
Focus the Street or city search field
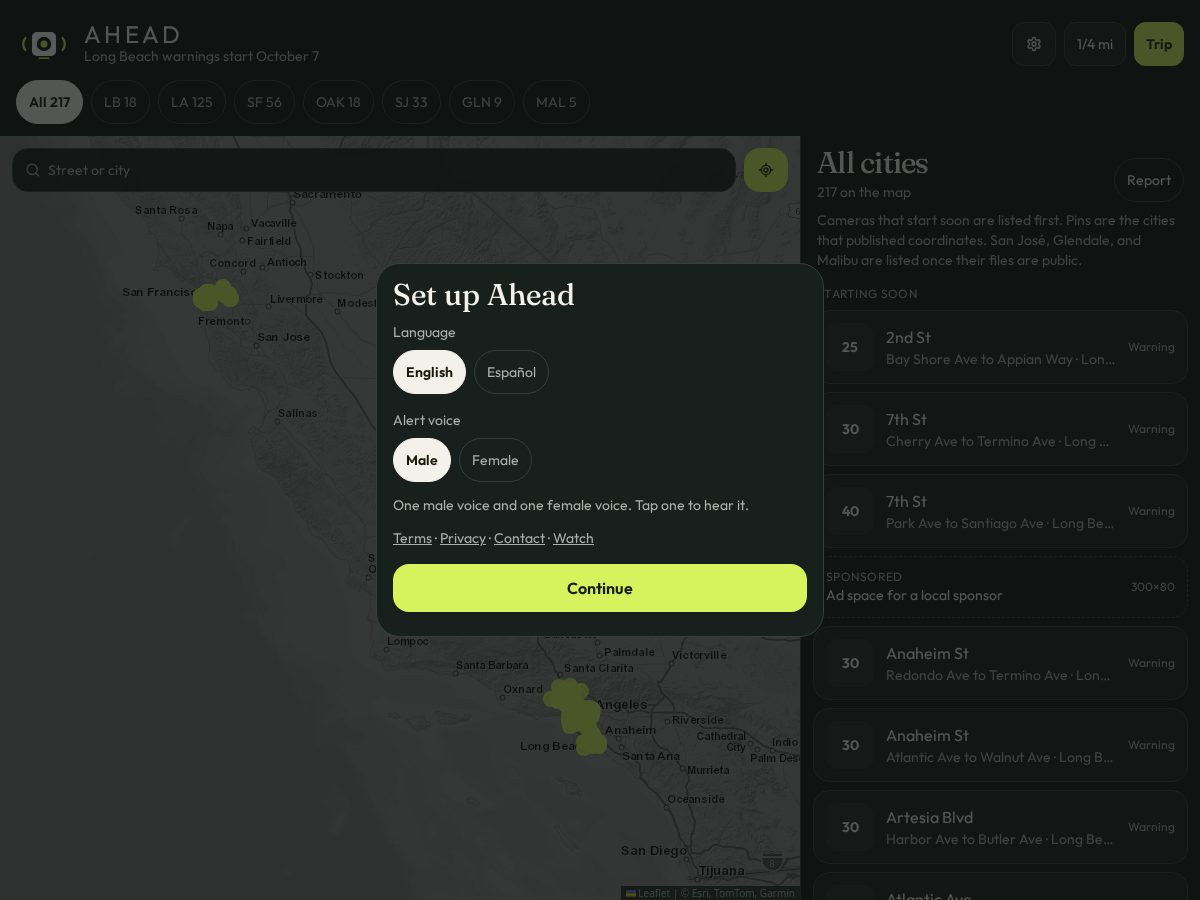(x=374, y=170)
